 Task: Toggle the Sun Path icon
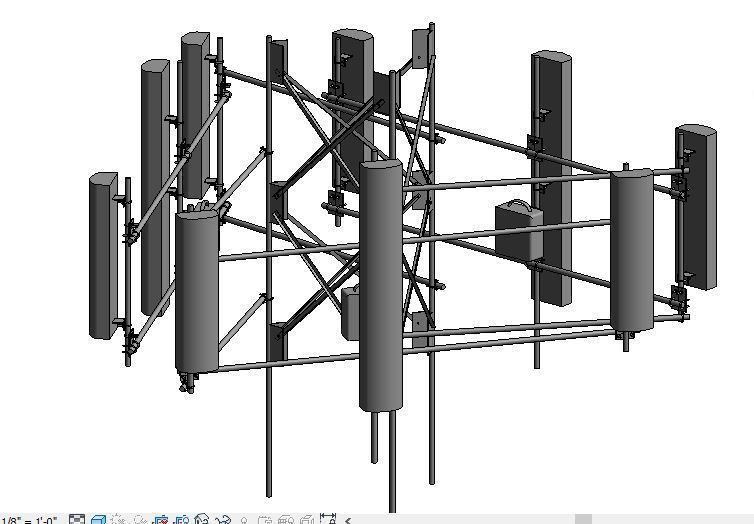(x=118, y=520)
